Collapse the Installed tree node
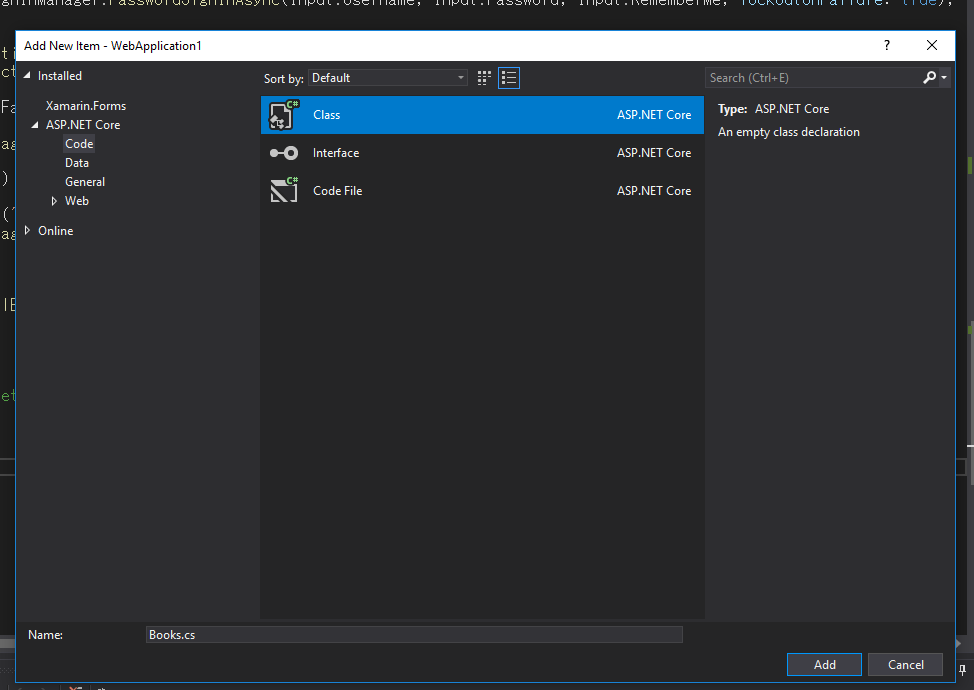This screenshot has width=974, height=690. point(27,75)
